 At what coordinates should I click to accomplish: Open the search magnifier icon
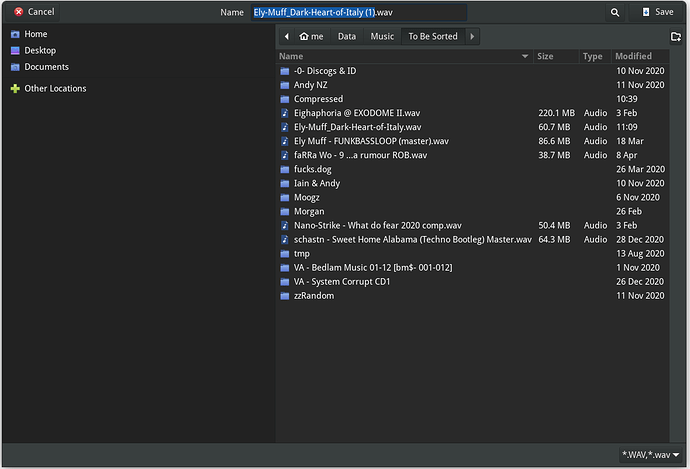(615, 12)
